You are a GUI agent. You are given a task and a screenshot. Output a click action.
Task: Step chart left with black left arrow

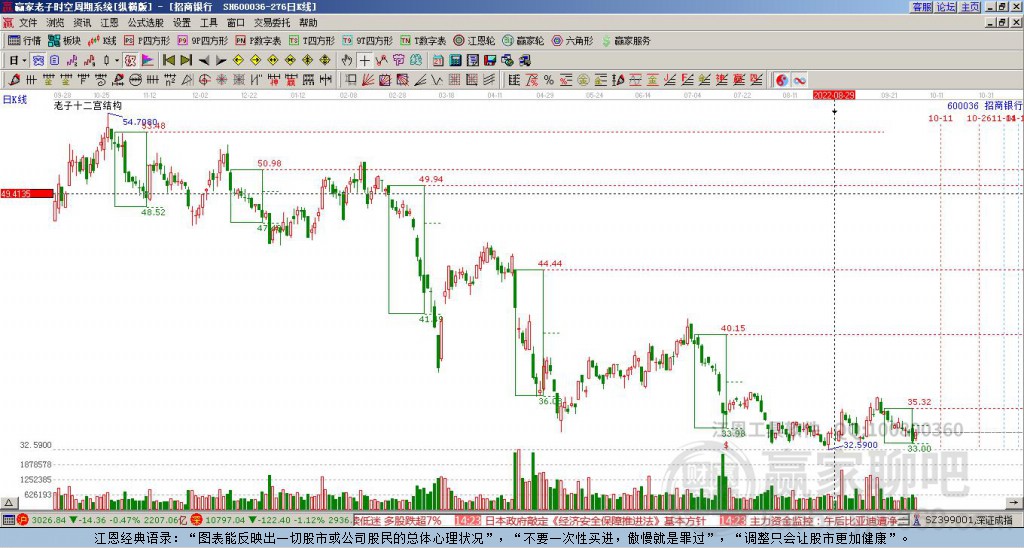pyautogui.click(x=204, y=60)
